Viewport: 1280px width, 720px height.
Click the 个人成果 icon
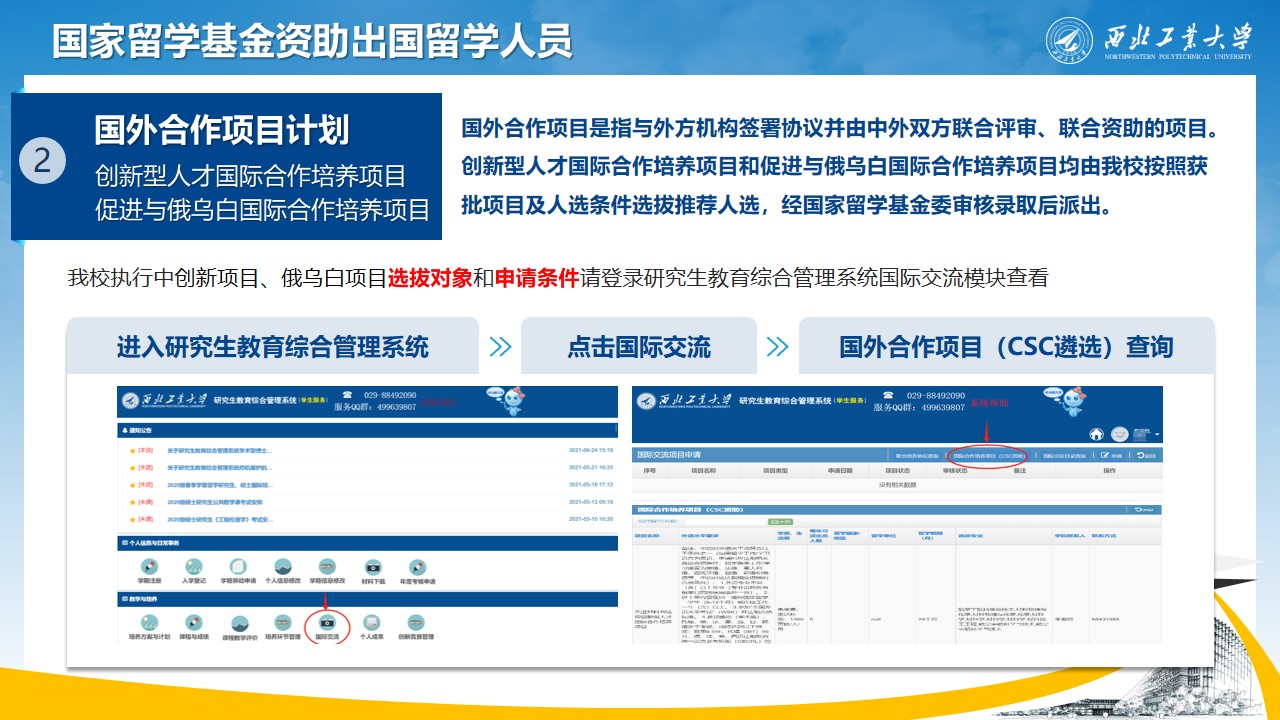coord(372,625)
